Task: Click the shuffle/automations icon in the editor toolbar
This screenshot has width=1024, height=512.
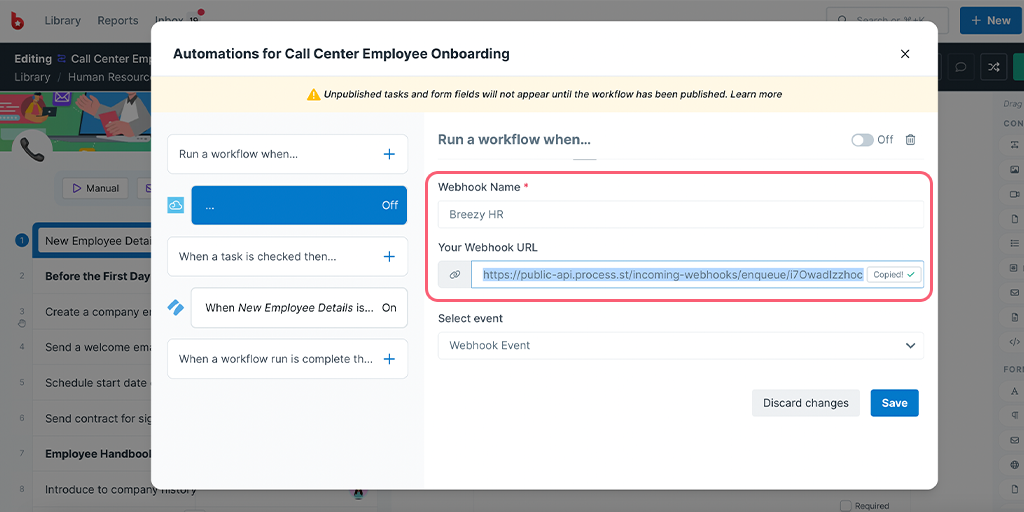Action: 993,67
